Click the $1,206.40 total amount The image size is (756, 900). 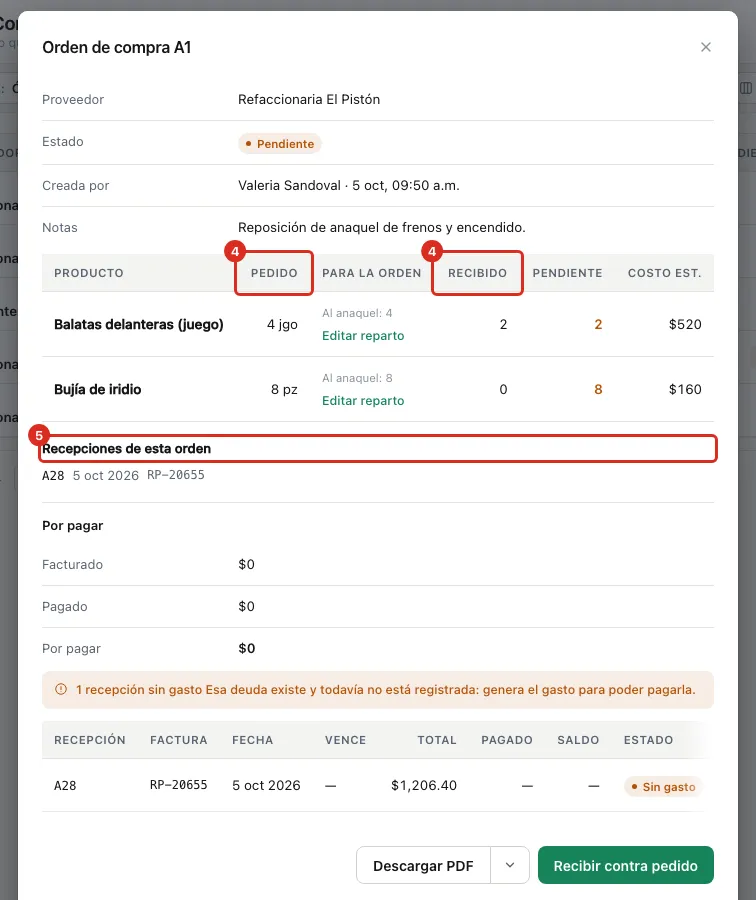tap(424, 785)
